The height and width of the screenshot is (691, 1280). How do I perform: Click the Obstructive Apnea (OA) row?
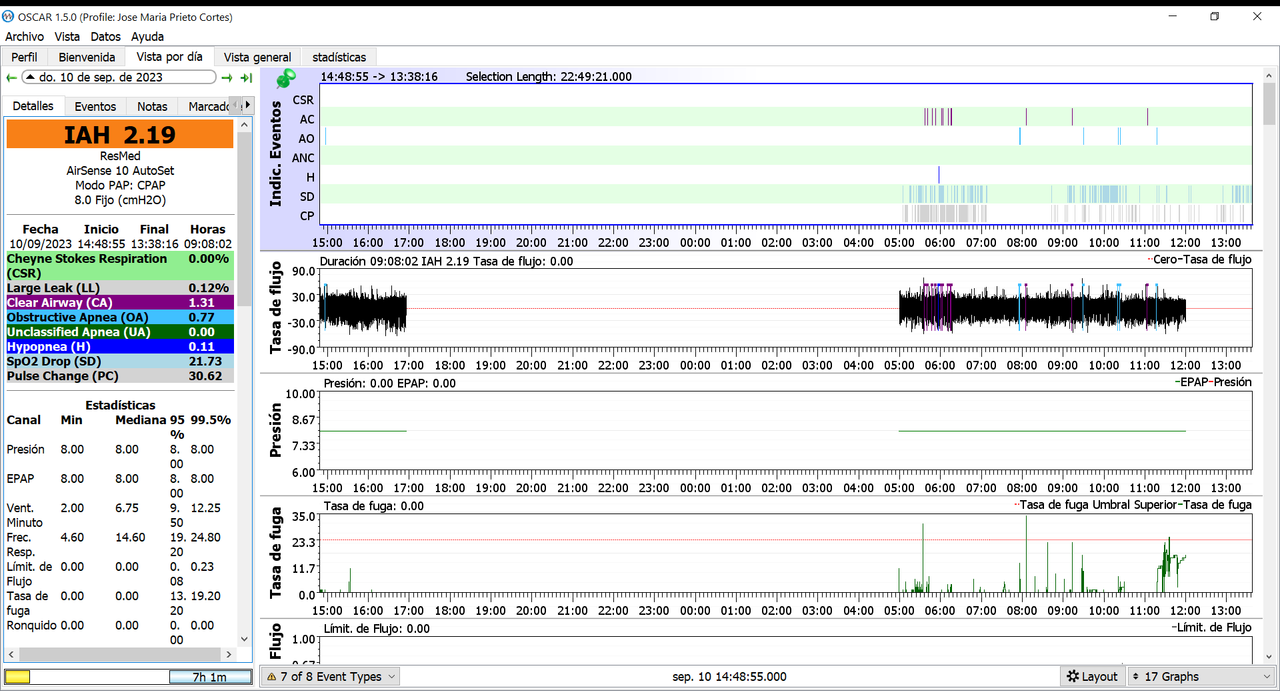[x=120, y=317]
